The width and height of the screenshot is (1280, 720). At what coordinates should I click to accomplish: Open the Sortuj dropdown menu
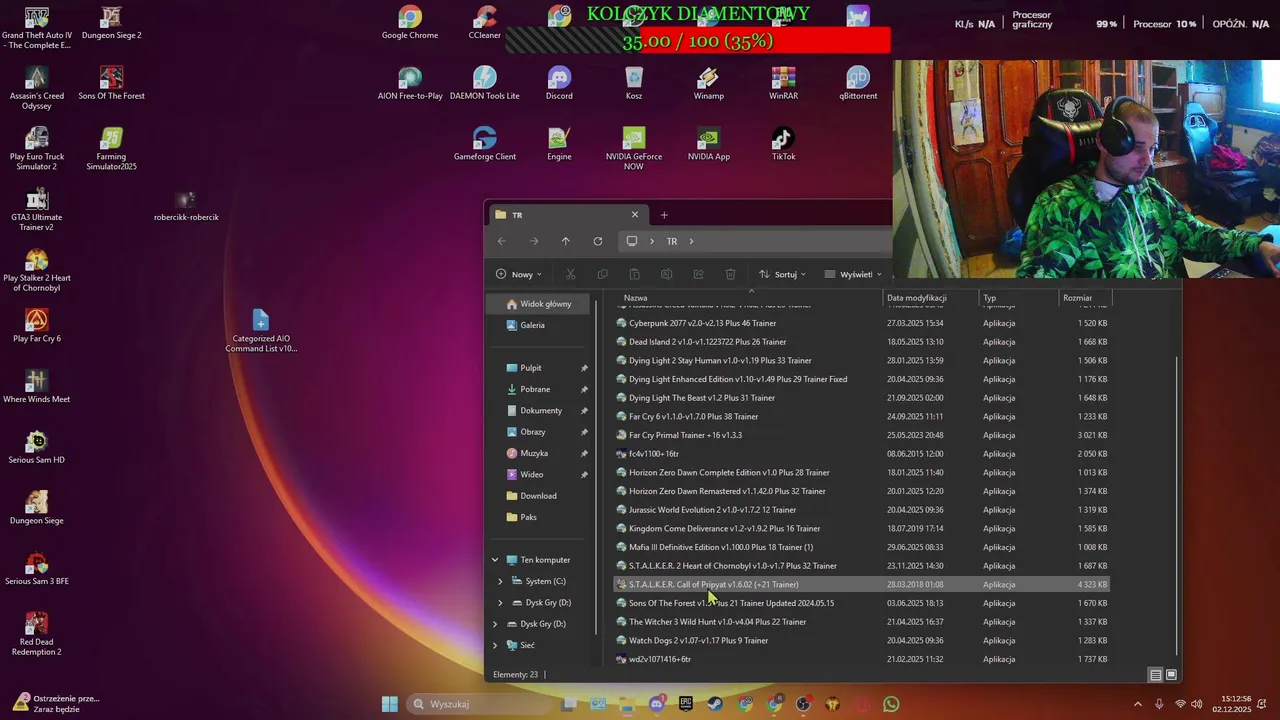[x=782, y=274]
